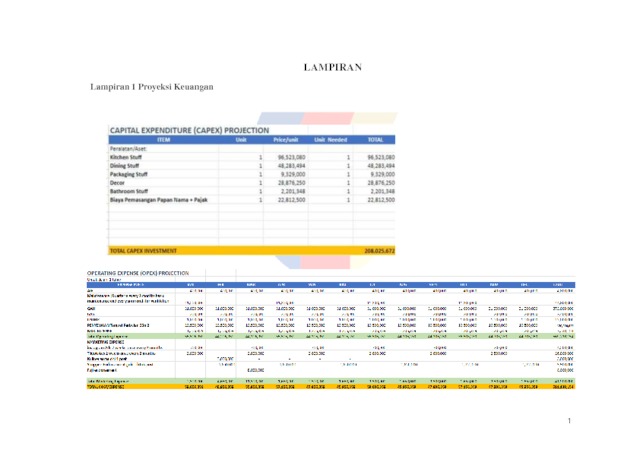Click the CAPITAL EXPENDITURE (CAPEX) PROJECTION title

pos(189,130)
